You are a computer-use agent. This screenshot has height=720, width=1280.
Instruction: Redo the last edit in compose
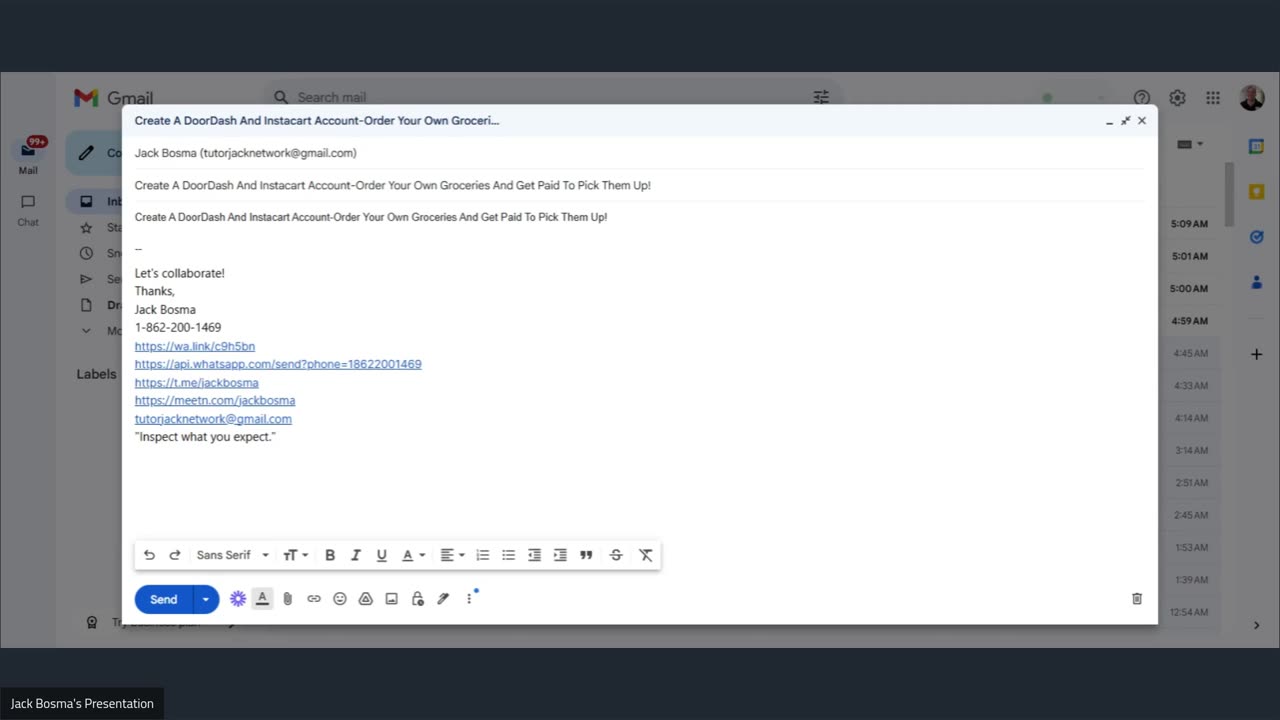(x=174, y=555)
